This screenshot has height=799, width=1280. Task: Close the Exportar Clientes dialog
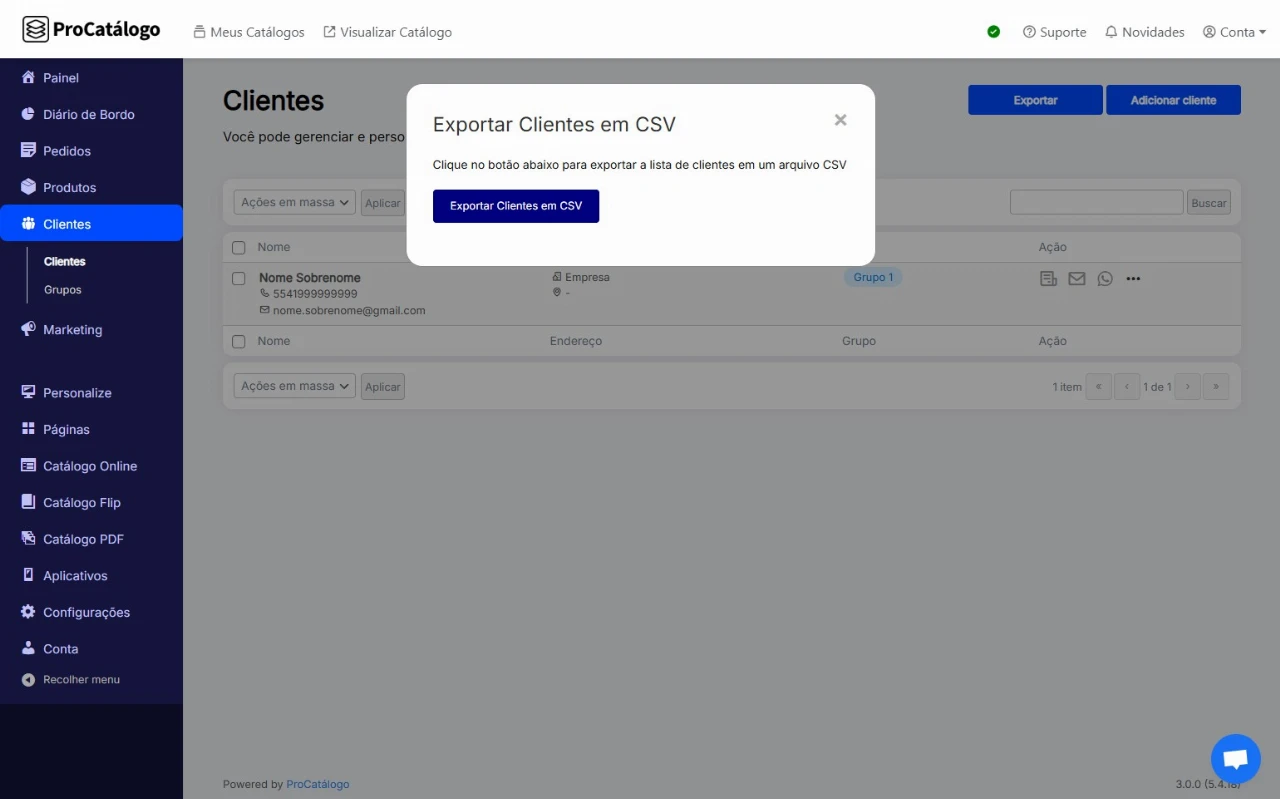coord(840,120)
